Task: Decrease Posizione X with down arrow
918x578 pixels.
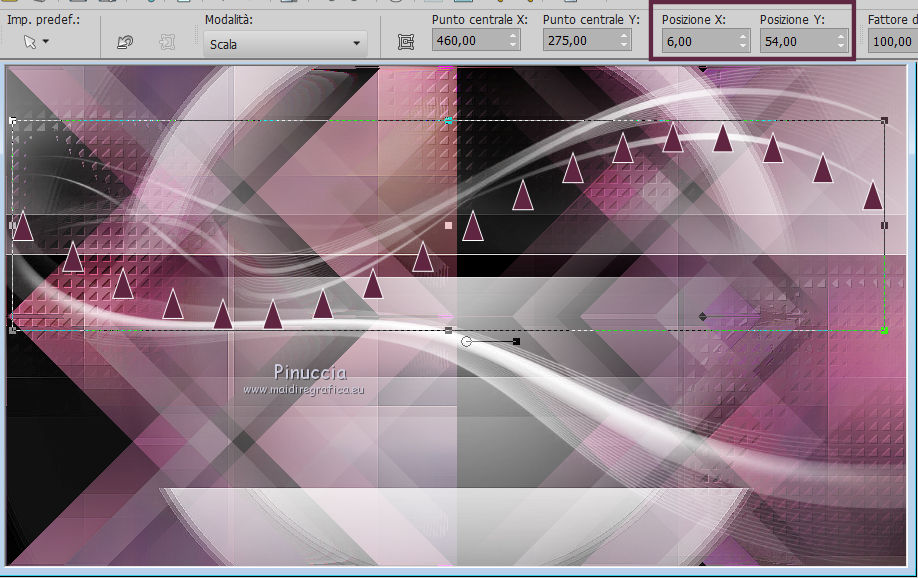Action: click(x=743, y=47)
